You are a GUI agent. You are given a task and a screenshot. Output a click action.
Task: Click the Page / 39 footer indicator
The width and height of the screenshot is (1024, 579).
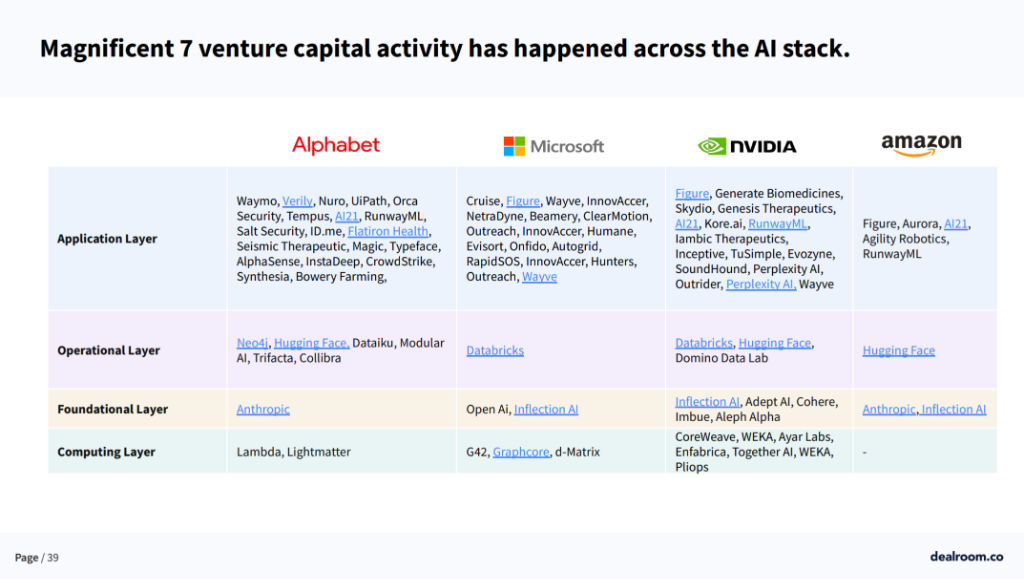coord(37,557)
